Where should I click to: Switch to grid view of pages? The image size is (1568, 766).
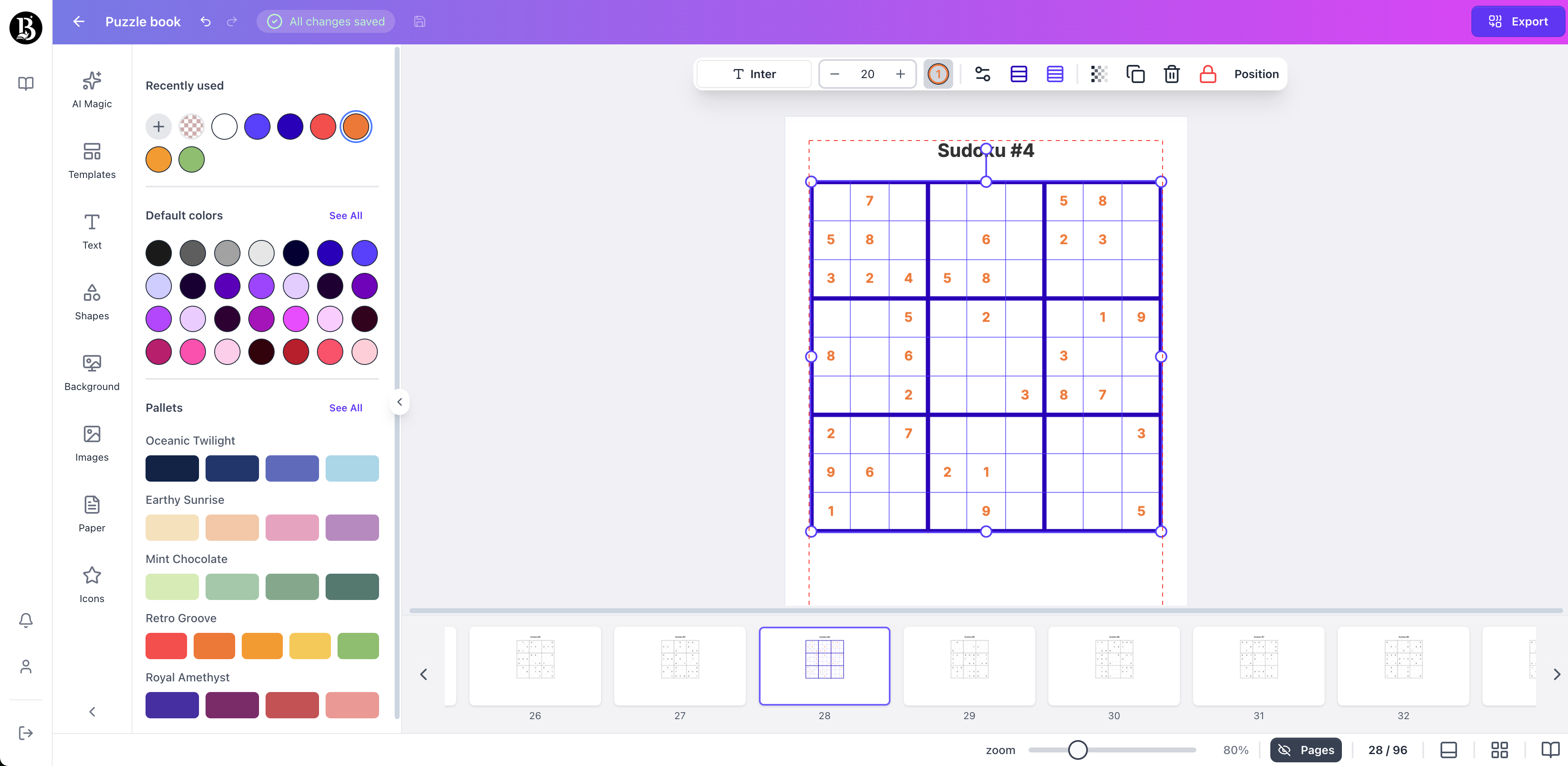[1499, 750]
